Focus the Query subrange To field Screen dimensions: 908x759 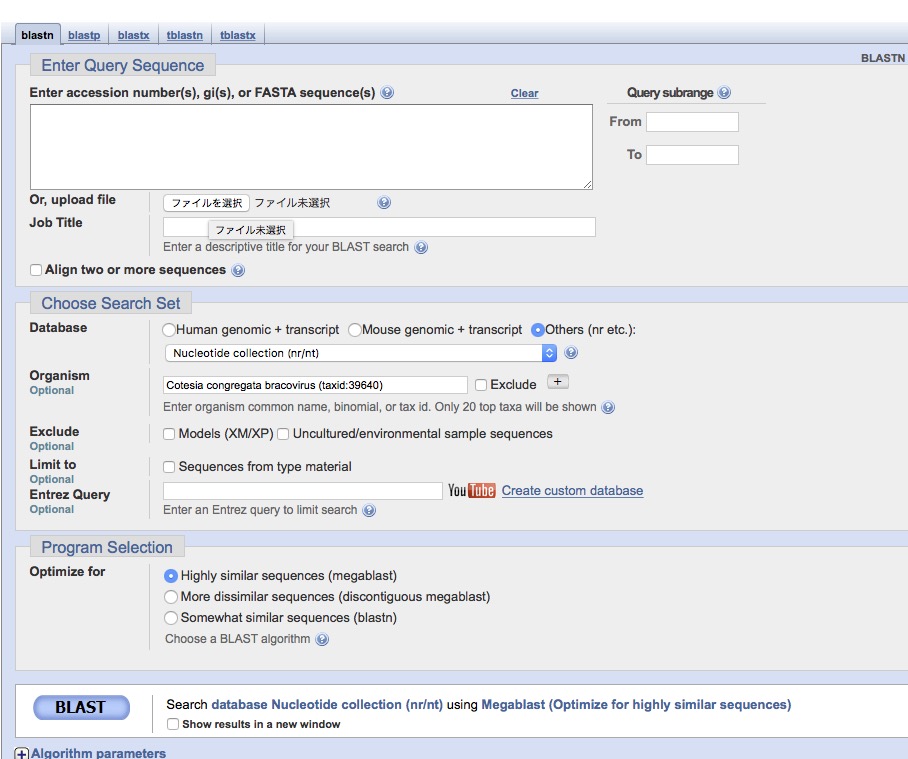coord(692,155)
